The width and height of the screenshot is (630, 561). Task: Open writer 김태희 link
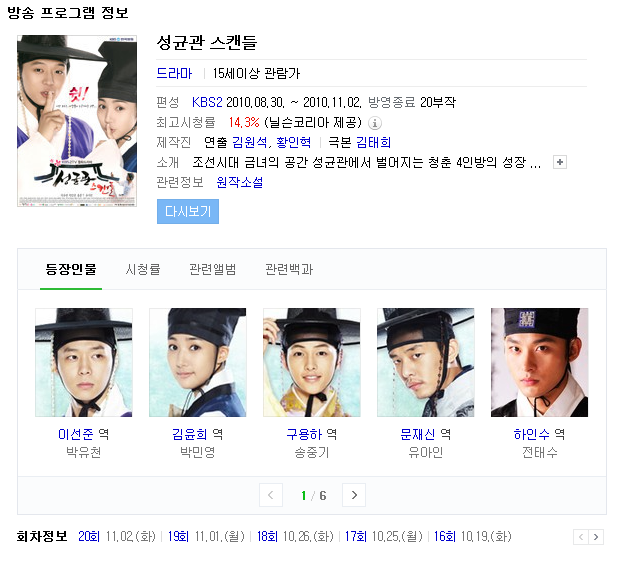pyautogui.click(x=374, y=142)
